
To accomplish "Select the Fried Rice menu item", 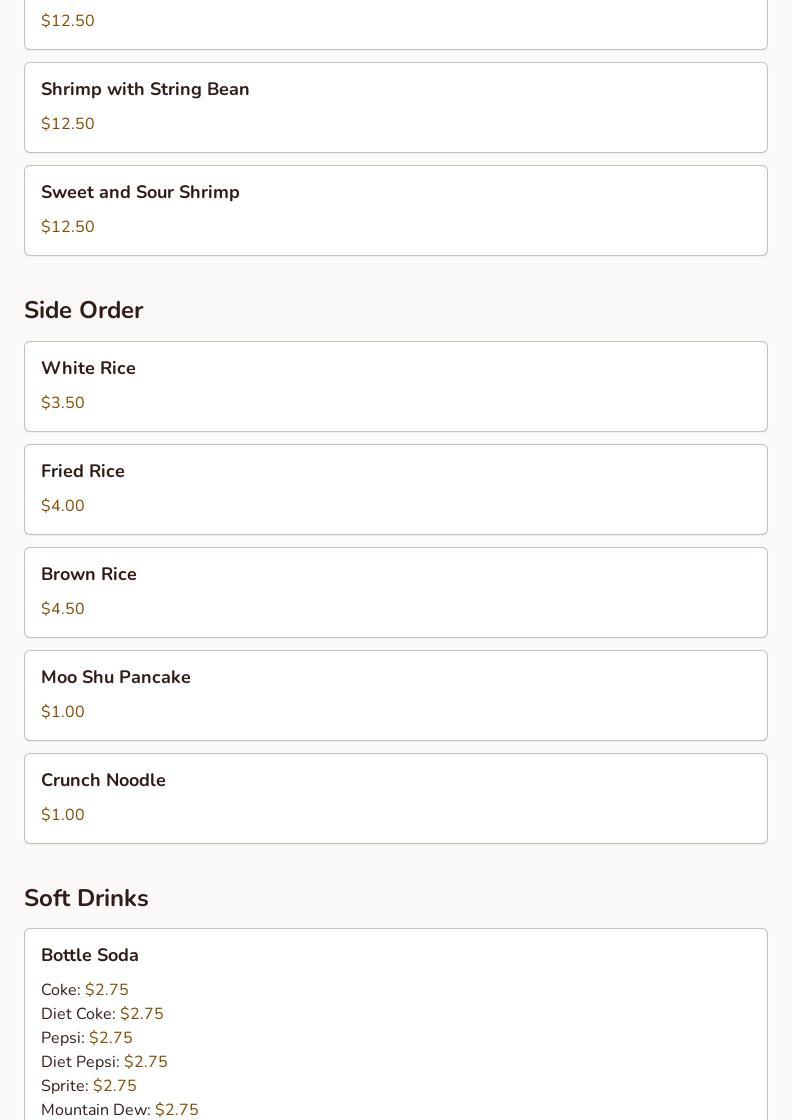I will [x=396, y=489].
